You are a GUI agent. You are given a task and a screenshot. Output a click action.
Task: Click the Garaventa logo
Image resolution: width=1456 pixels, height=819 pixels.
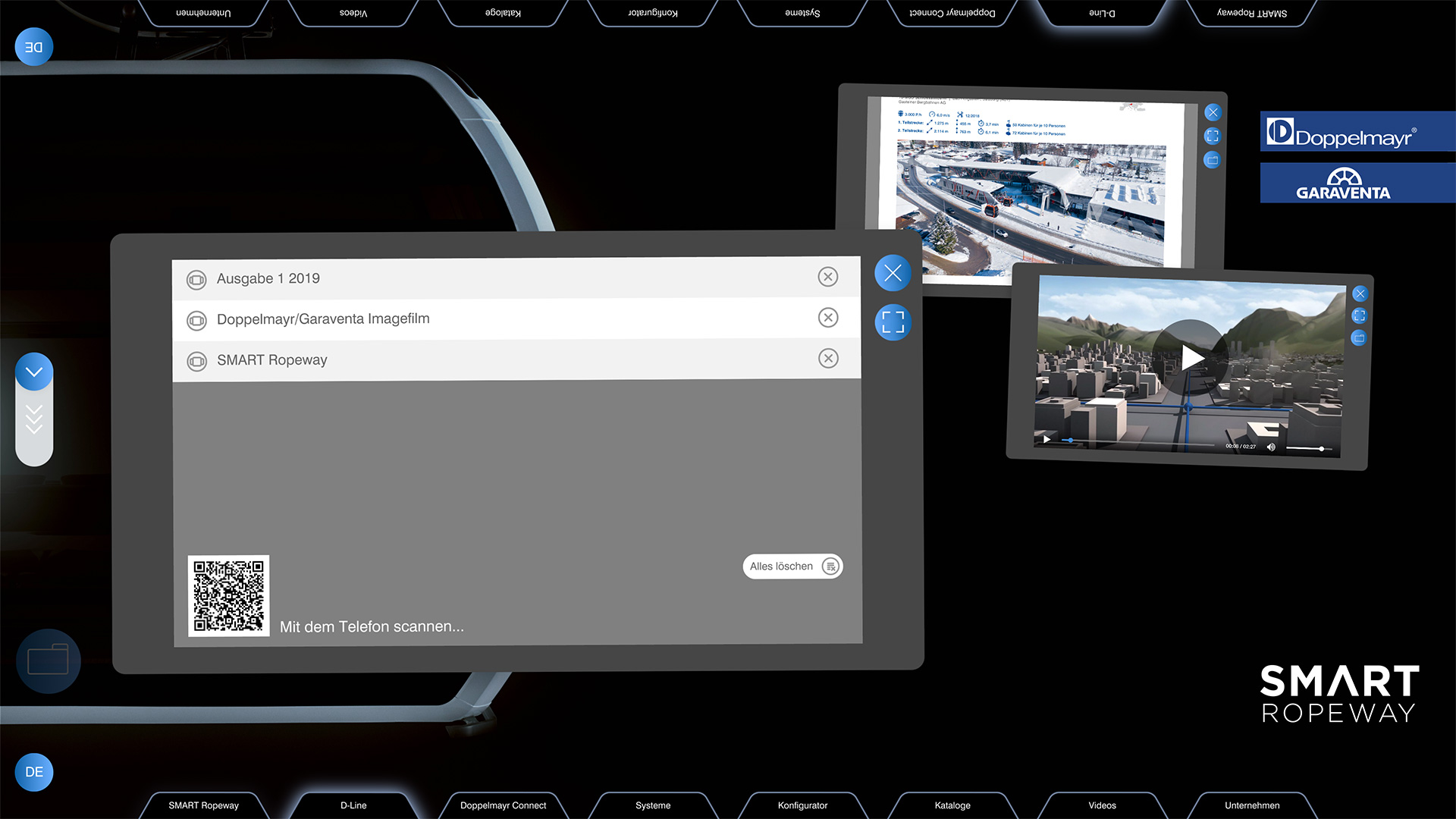coord(1357,183)
